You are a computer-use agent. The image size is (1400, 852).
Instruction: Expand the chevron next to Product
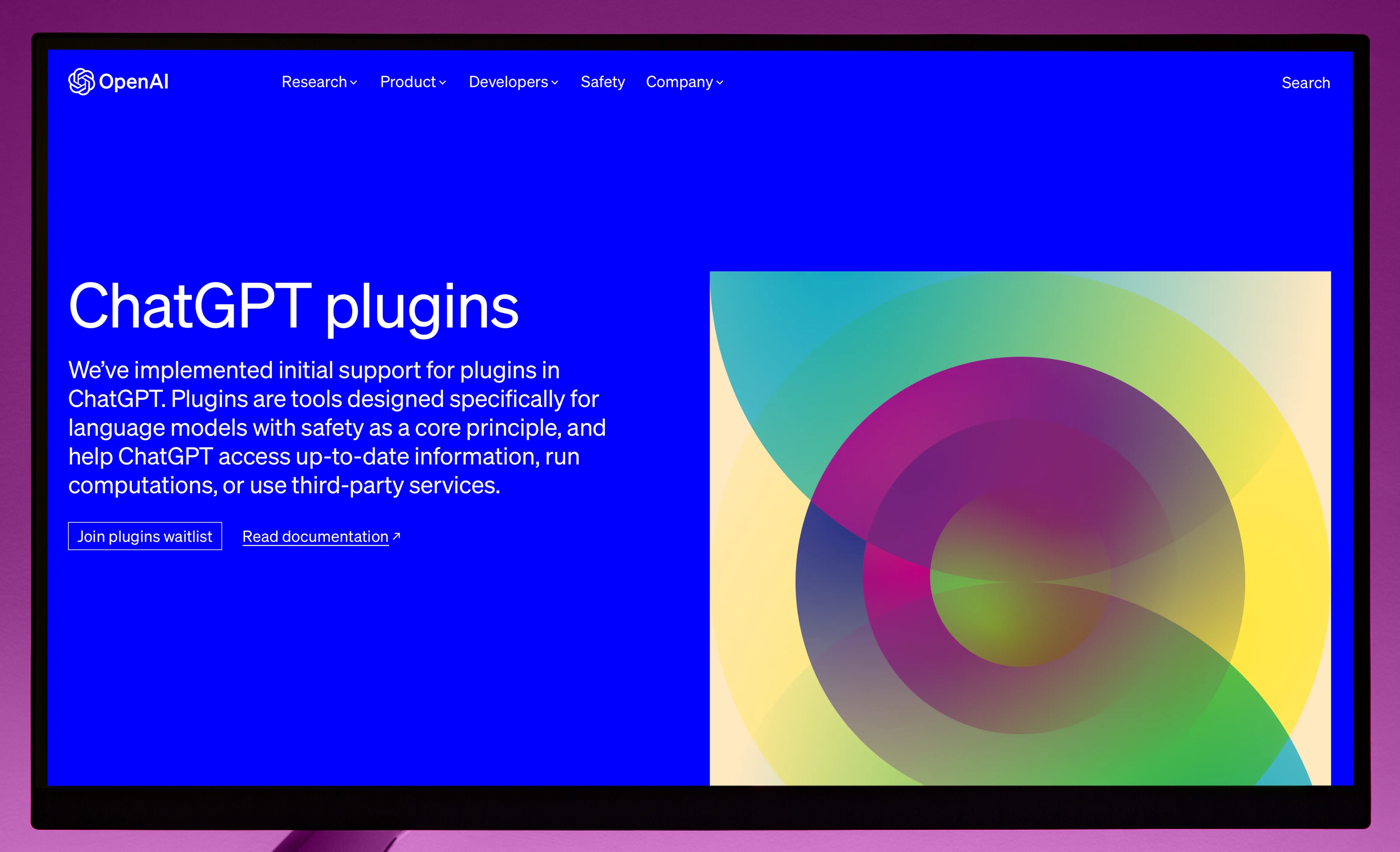click(x=443, y=83)
